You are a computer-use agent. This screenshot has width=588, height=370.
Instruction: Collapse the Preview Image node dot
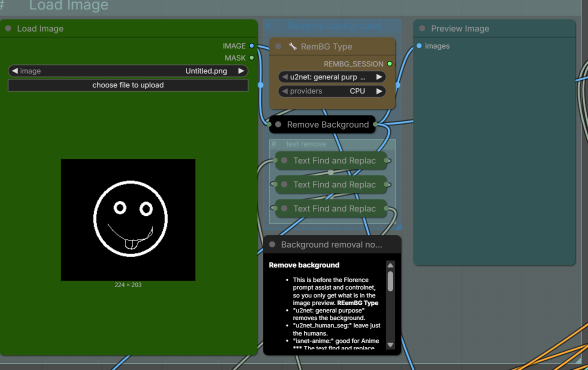pos(422,28)
